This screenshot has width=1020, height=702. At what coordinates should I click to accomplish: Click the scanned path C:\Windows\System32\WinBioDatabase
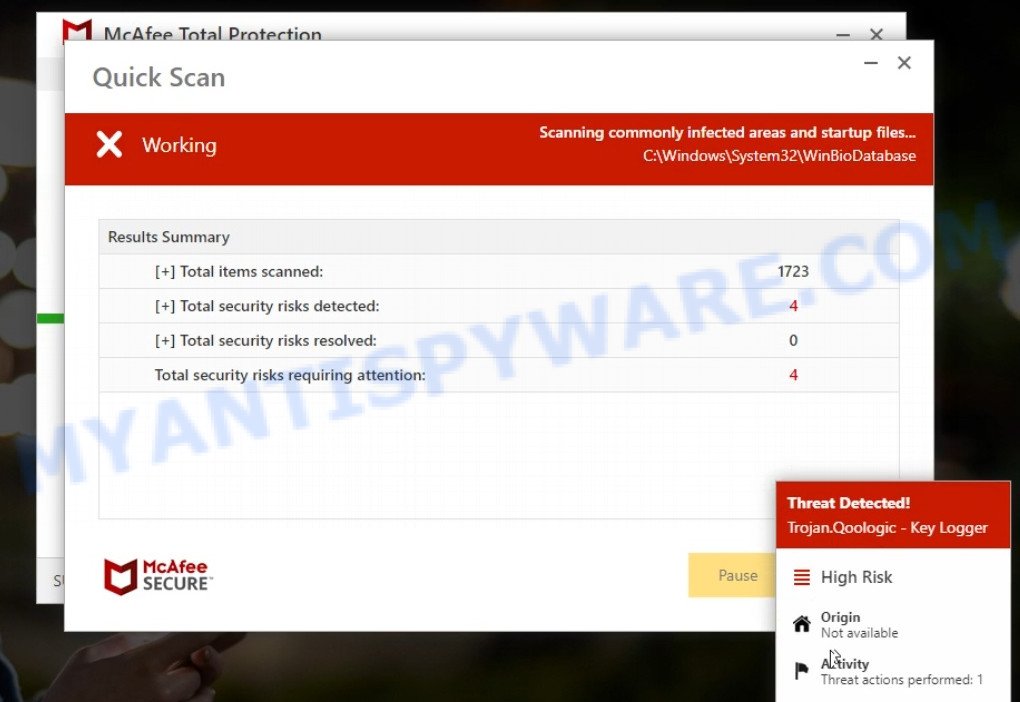[779, 156]
